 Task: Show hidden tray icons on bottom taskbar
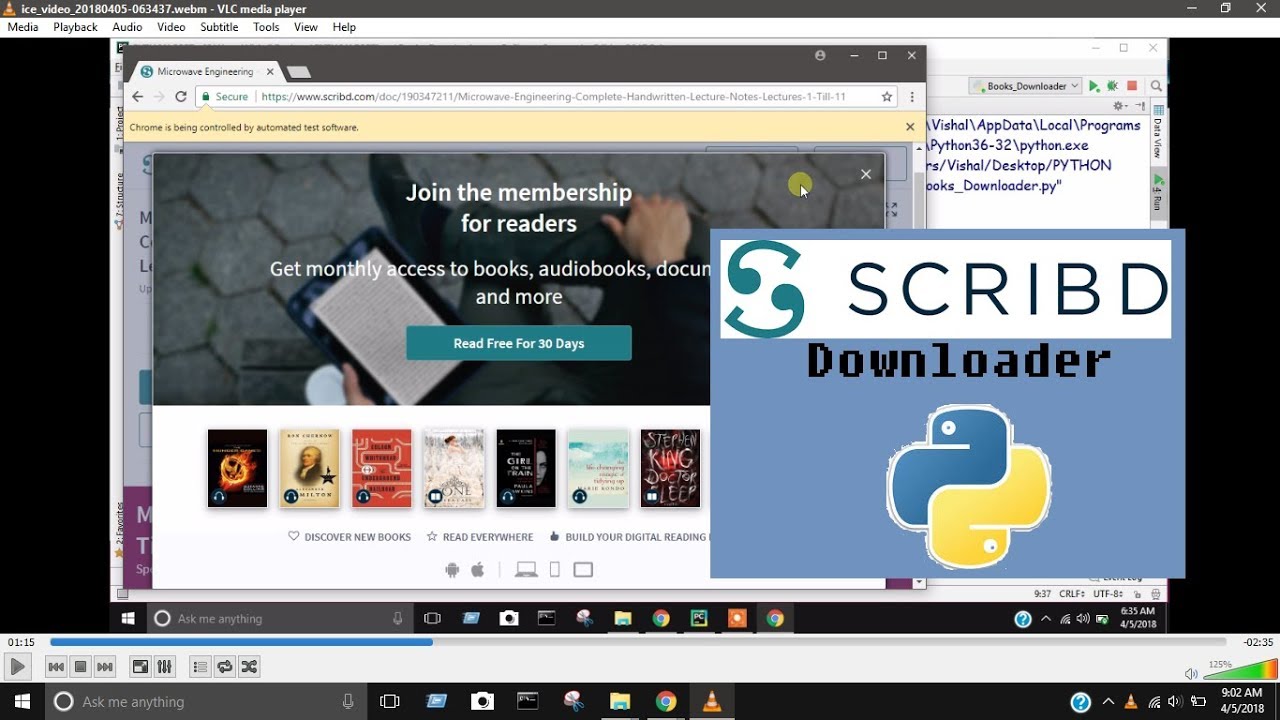(1108, 701)
